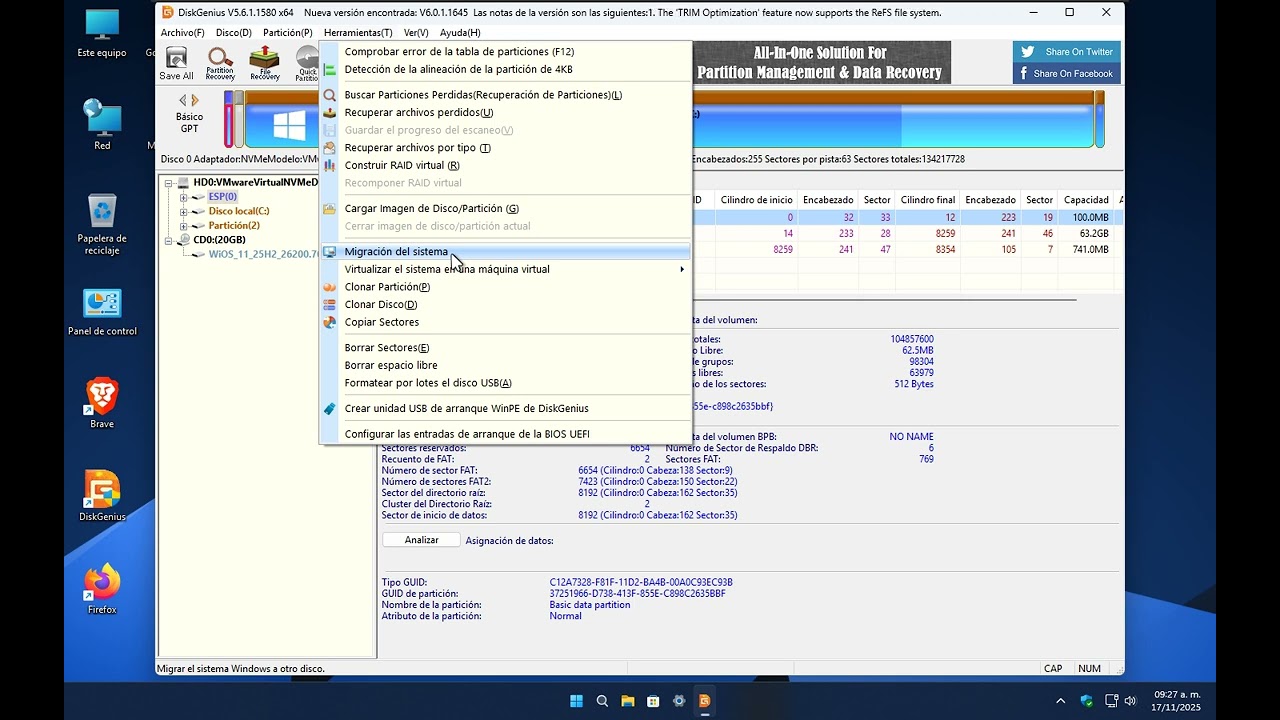
Task: Select Copiar Sectores entry
Action: (505, 323)
